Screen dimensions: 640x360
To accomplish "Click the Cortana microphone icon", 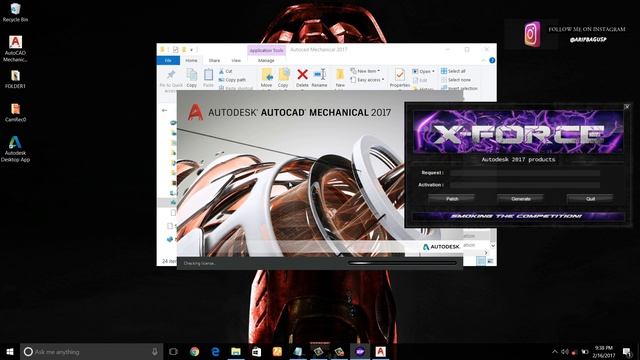I will pos(155,351).
